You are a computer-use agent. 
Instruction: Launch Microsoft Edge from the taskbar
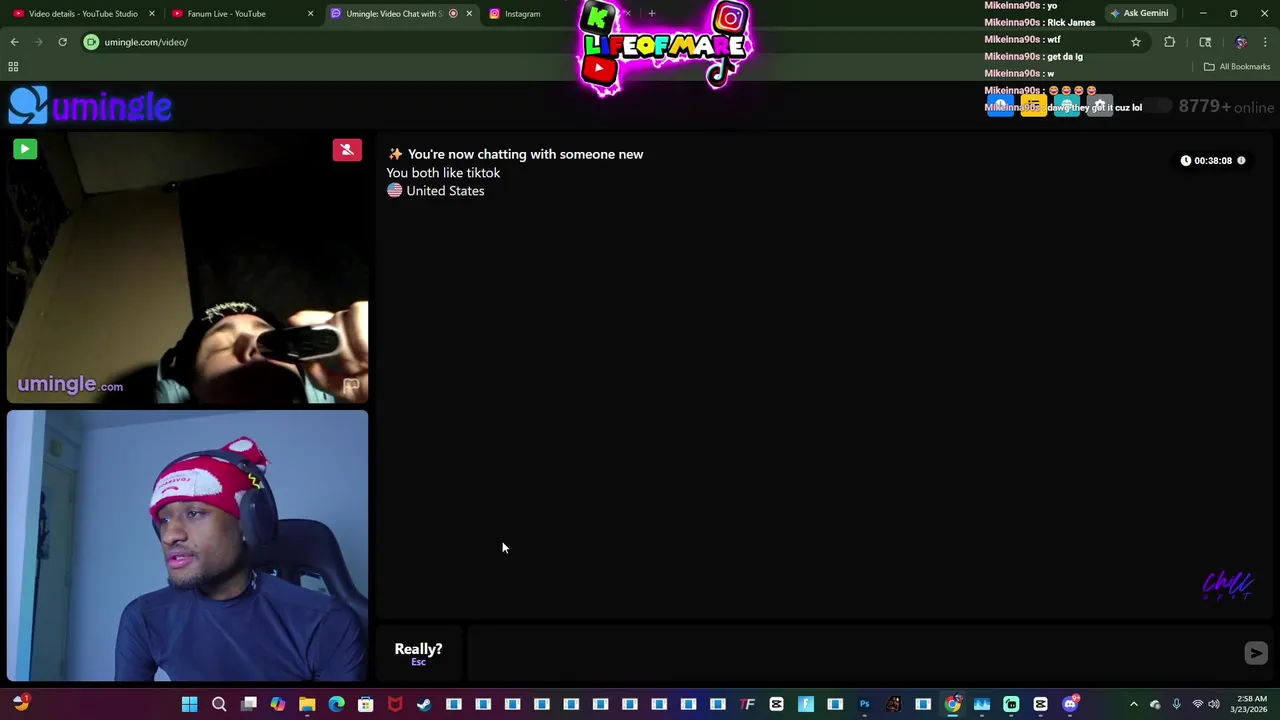(336, 704)
